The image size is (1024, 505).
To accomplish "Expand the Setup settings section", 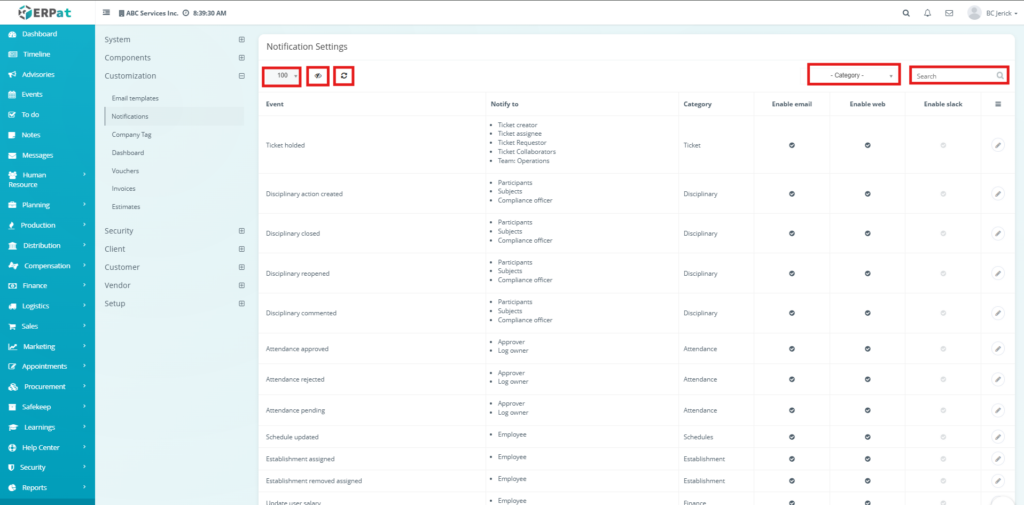I will pos(242,304).
